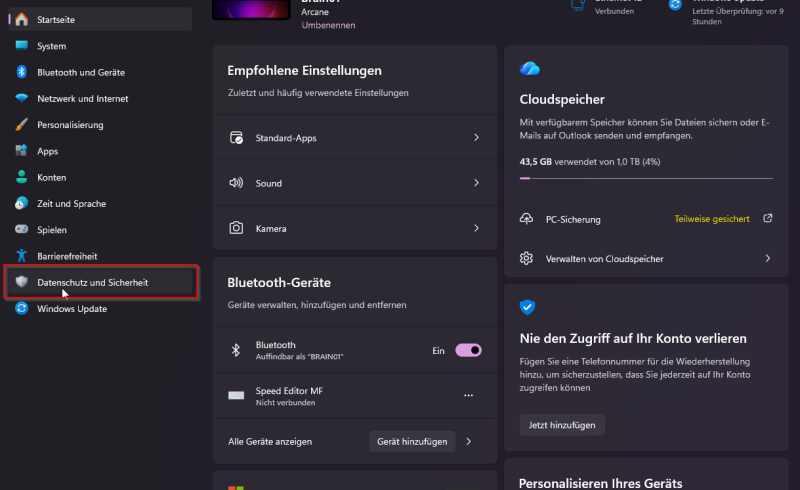The width and height of the screenshot is (800, 490).
Task: Click the Windows Update sidebar icon
Action: click(x=21, y=308)
